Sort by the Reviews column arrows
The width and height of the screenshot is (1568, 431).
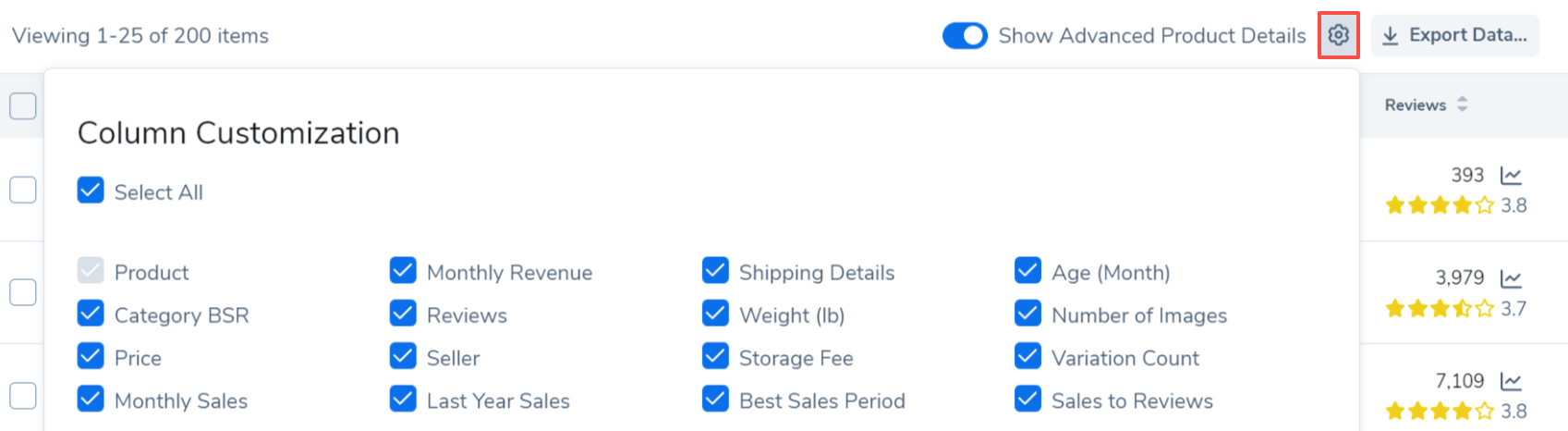[x=1462, y=105]
